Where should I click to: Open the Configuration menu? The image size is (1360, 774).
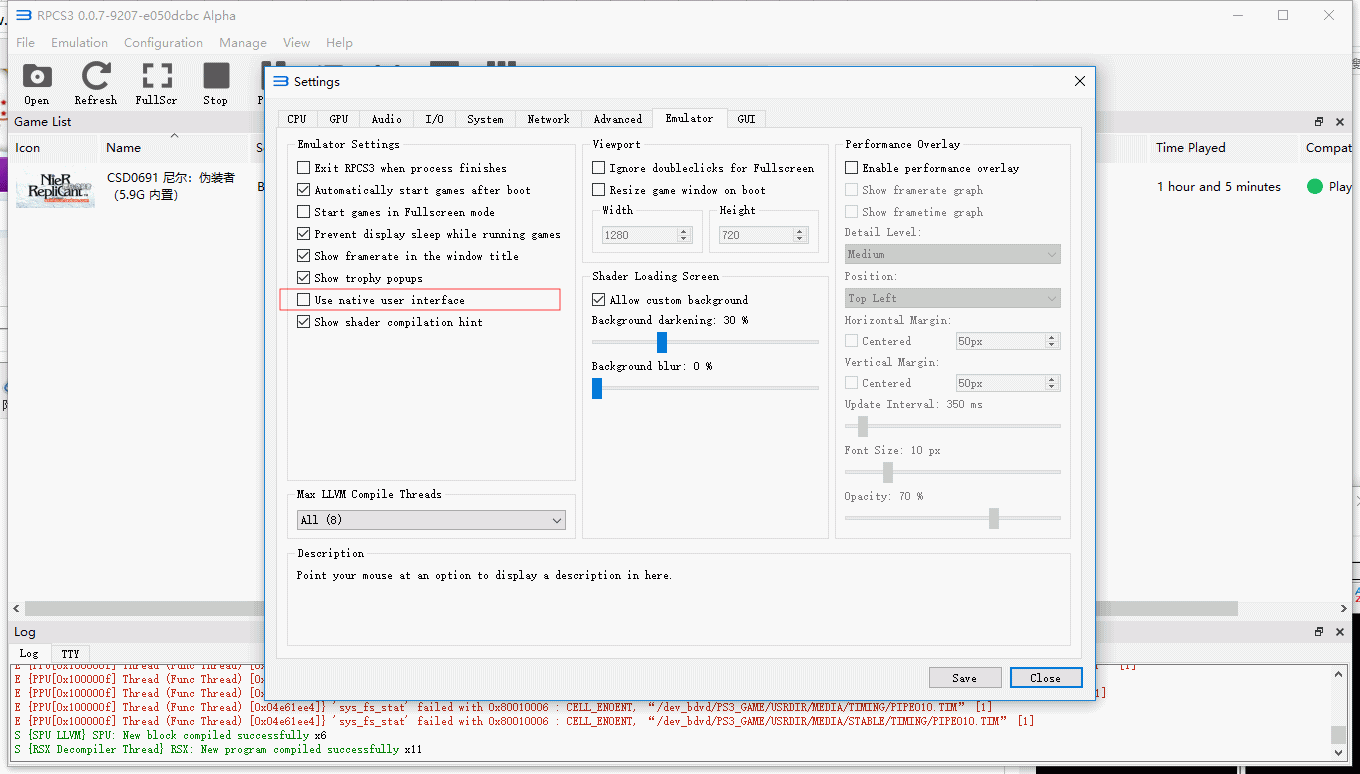164,43
